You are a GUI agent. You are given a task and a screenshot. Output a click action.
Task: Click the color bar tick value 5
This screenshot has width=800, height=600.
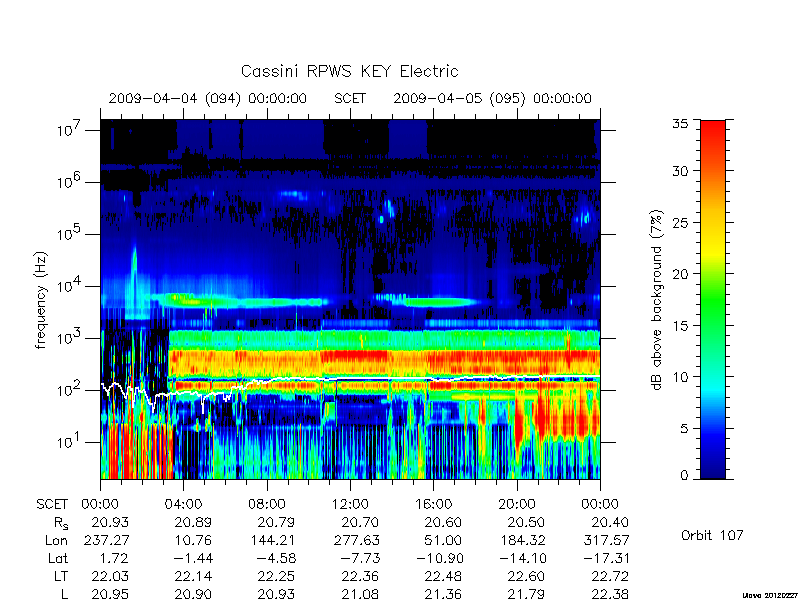point(684,428)
